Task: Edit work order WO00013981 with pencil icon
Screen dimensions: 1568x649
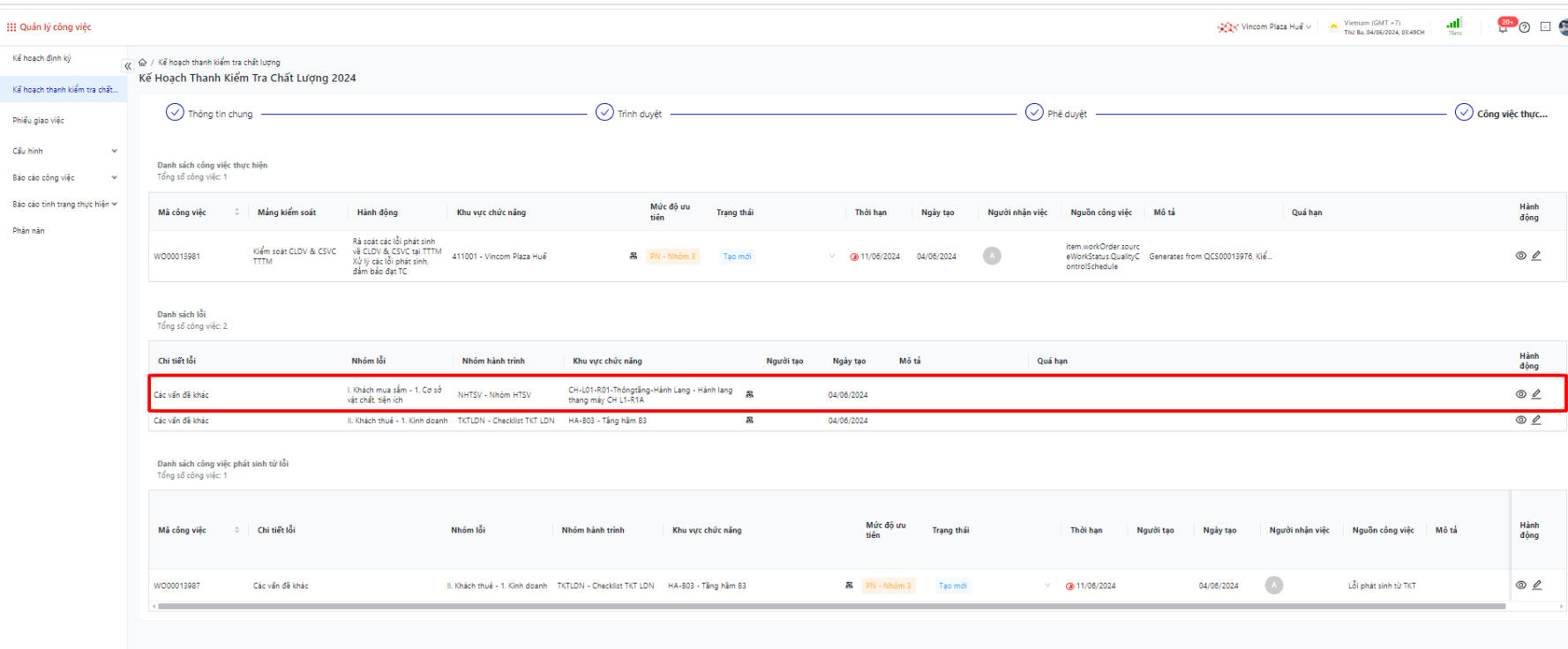Action: point(1536,256)
